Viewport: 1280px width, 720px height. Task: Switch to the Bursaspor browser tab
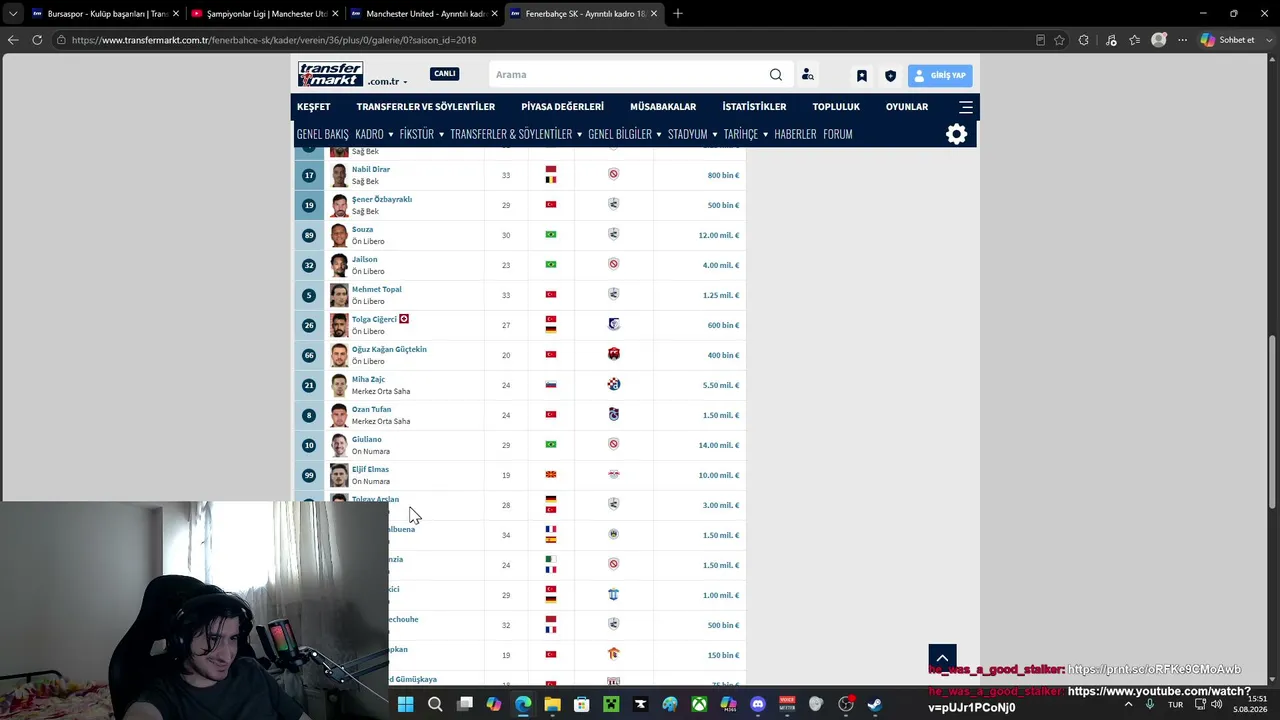pos(105,14)
